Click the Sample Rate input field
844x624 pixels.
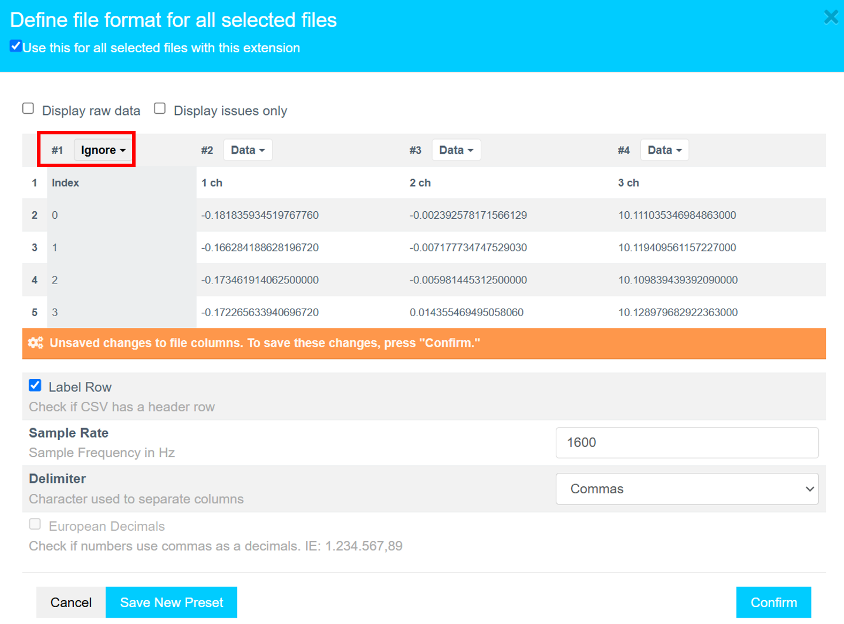pos(687,442)
